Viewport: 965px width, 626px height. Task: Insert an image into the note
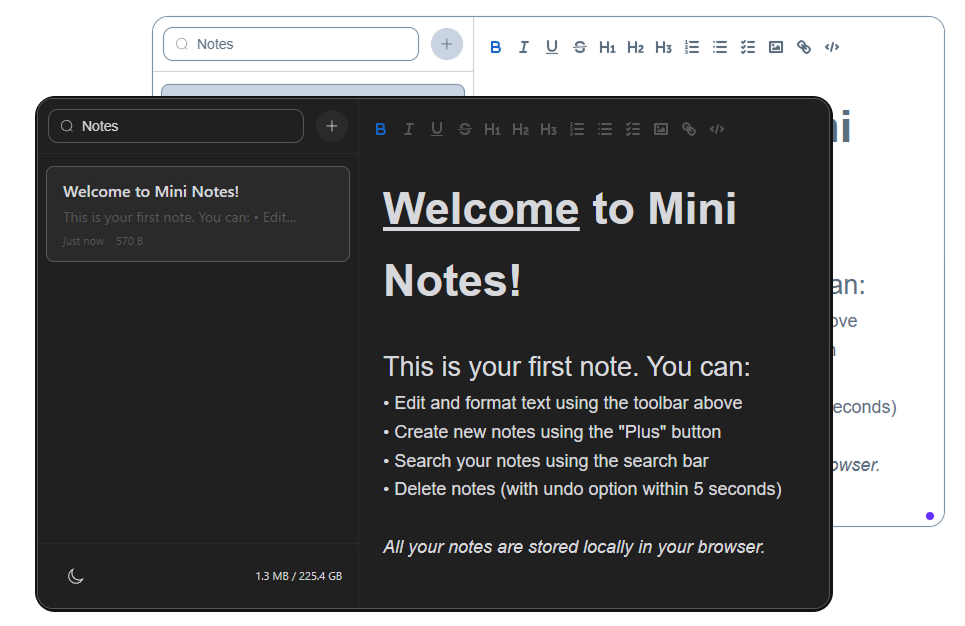coord(660,128)
